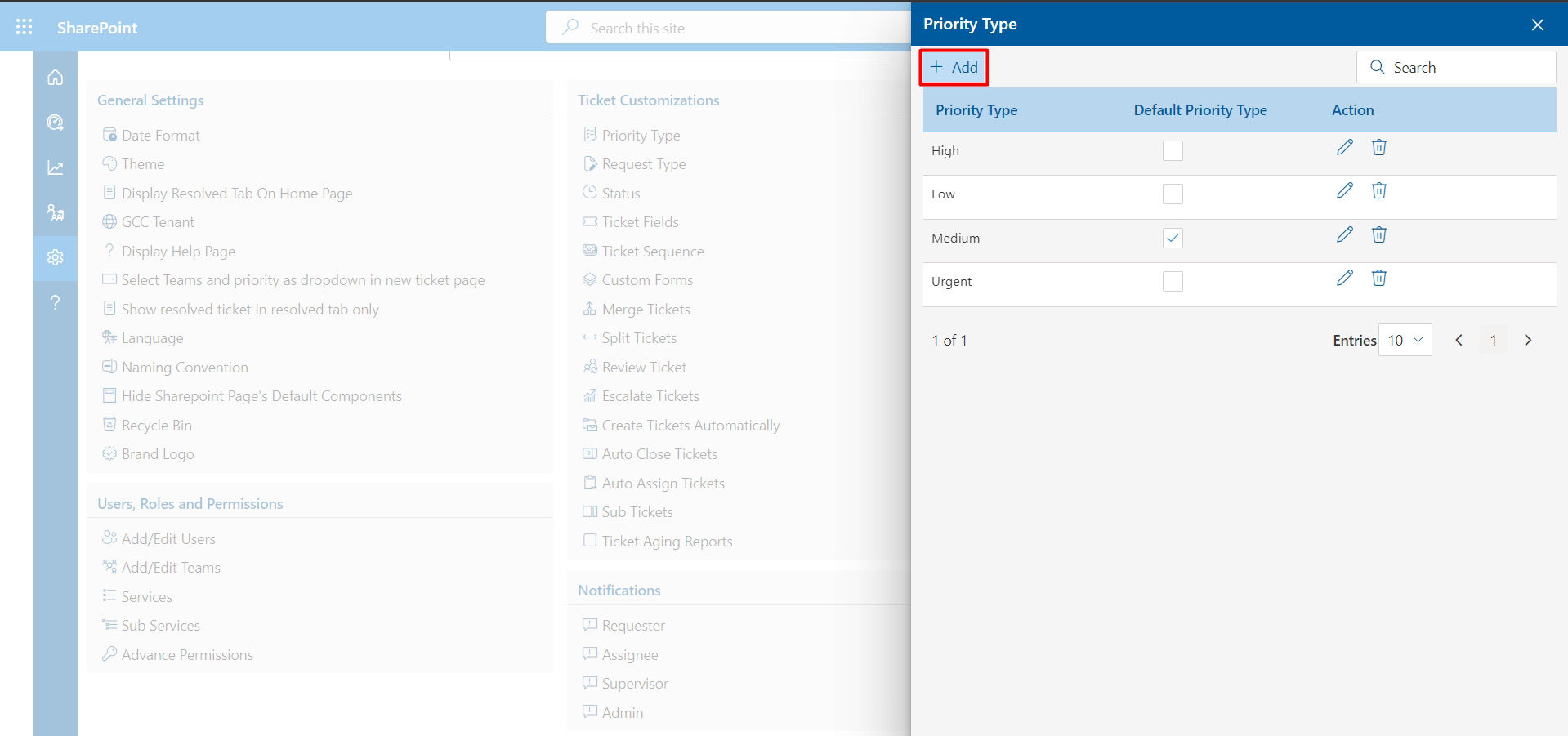Viewport: 1568px width, 736px height.
Task: Click the users sidebar icon
Action: pos(55,212)
